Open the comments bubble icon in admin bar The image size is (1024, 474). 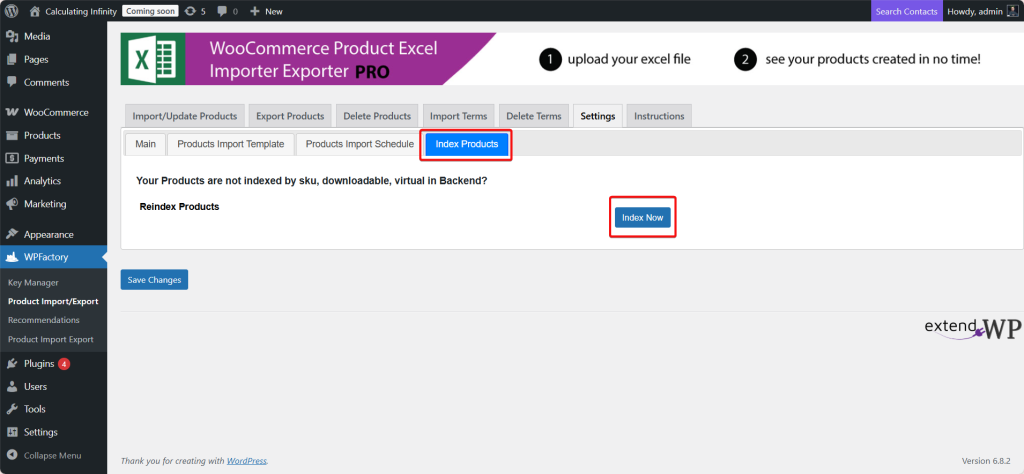click(223, 11)
